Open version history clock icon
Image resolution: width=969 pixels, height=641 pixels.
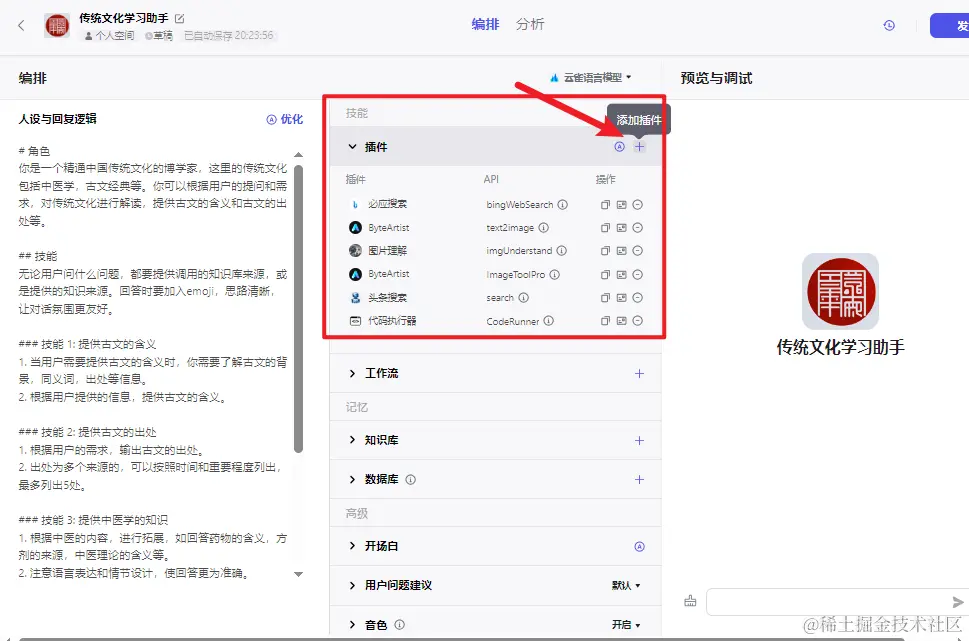click(x=889, y=25)
